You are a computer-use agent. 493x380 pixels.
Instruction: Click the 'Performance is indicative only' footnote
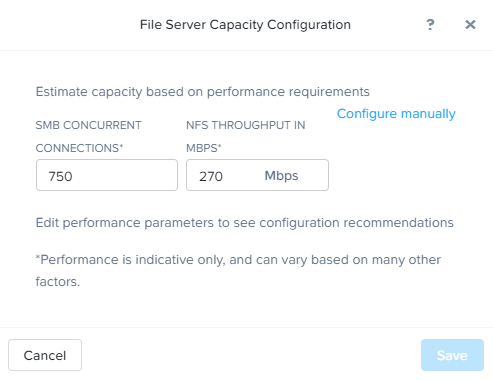[x=238, y=270]
